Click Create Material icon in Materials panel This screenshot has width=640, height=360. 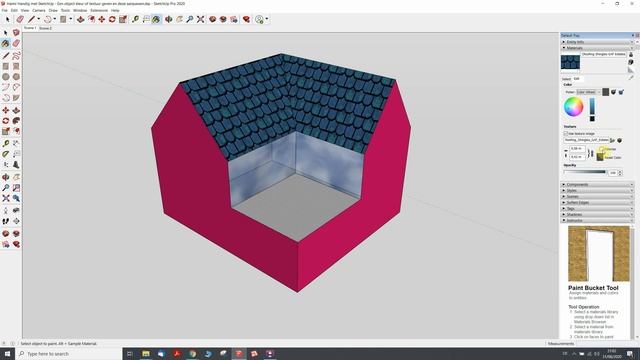click(x=631, y=62)
